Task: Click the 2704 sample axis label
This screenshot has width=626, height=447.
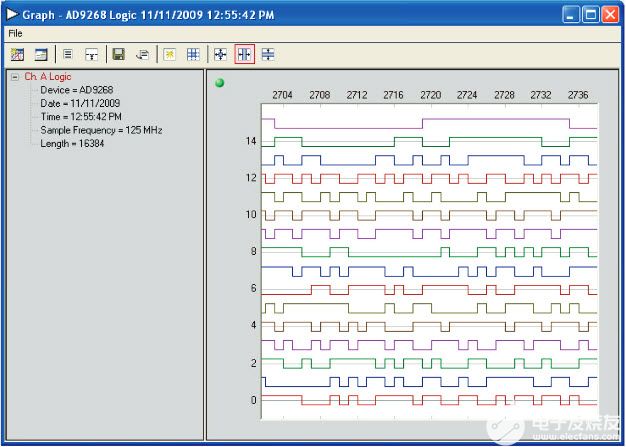Action: [x=282, y=95]
